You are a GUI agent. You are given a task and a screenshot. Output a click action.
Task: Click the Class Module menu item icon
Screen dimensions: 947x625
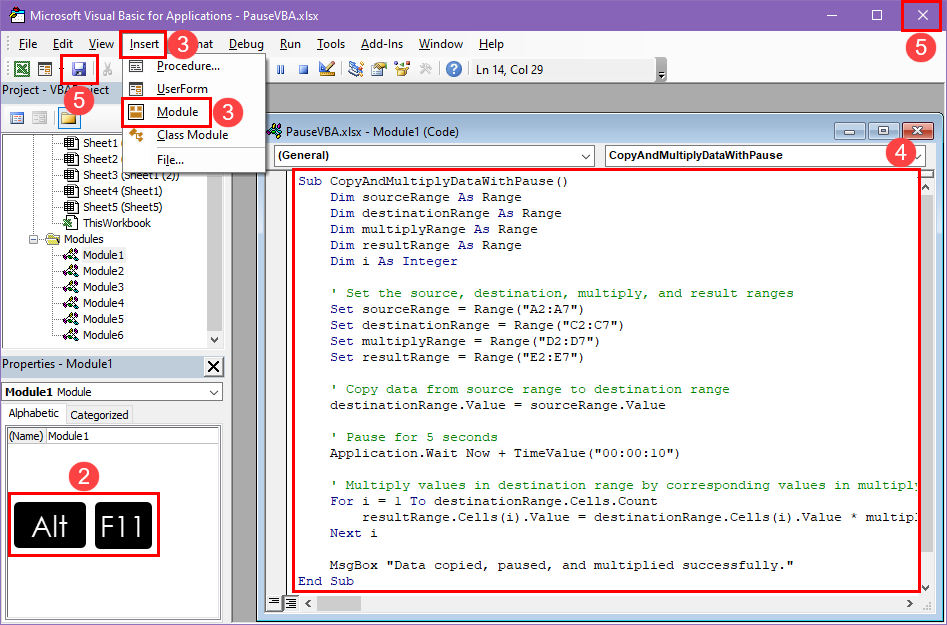pos(136,135)
